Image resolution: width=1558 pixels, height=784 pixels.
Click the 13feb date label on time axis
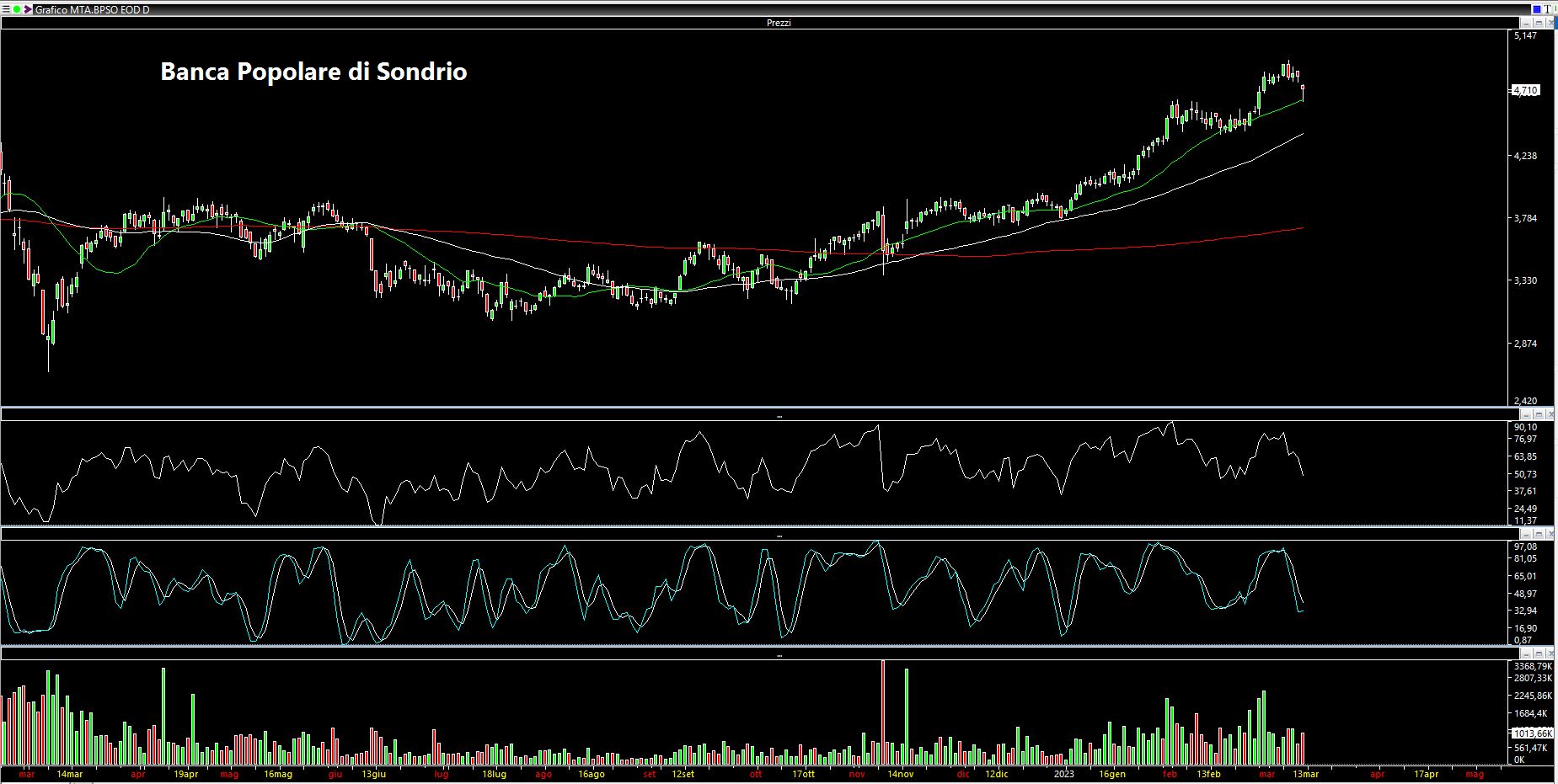(x=1208, y=774)
